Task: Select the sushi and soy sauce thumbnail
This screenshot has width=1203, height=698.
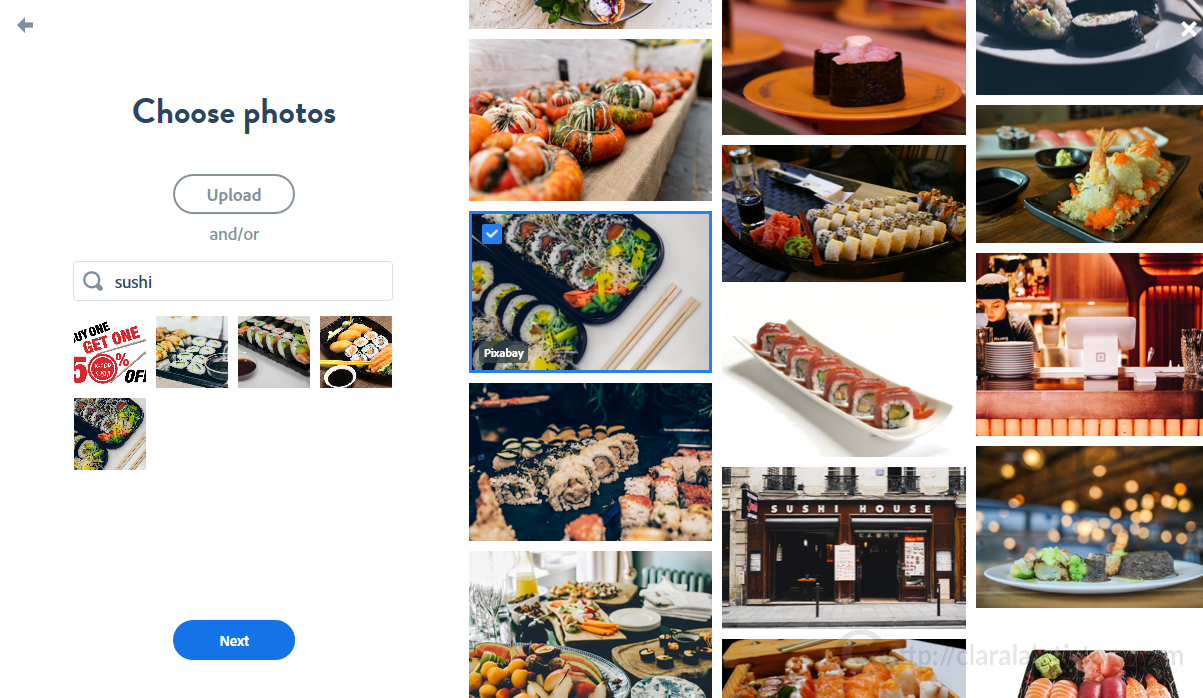Action: [192, 352]
